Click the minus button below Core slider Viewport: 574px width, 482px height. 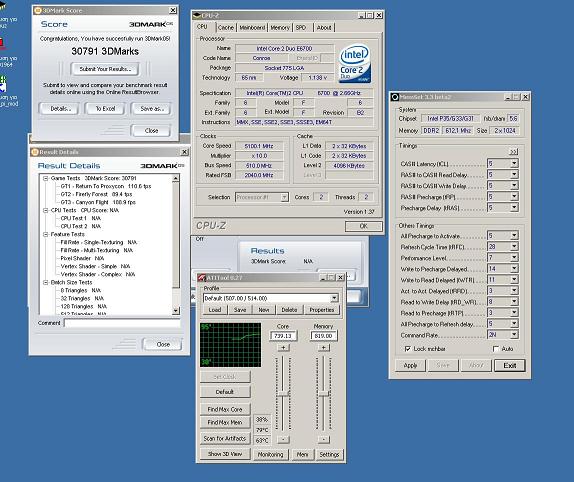(x=283, y=439)
